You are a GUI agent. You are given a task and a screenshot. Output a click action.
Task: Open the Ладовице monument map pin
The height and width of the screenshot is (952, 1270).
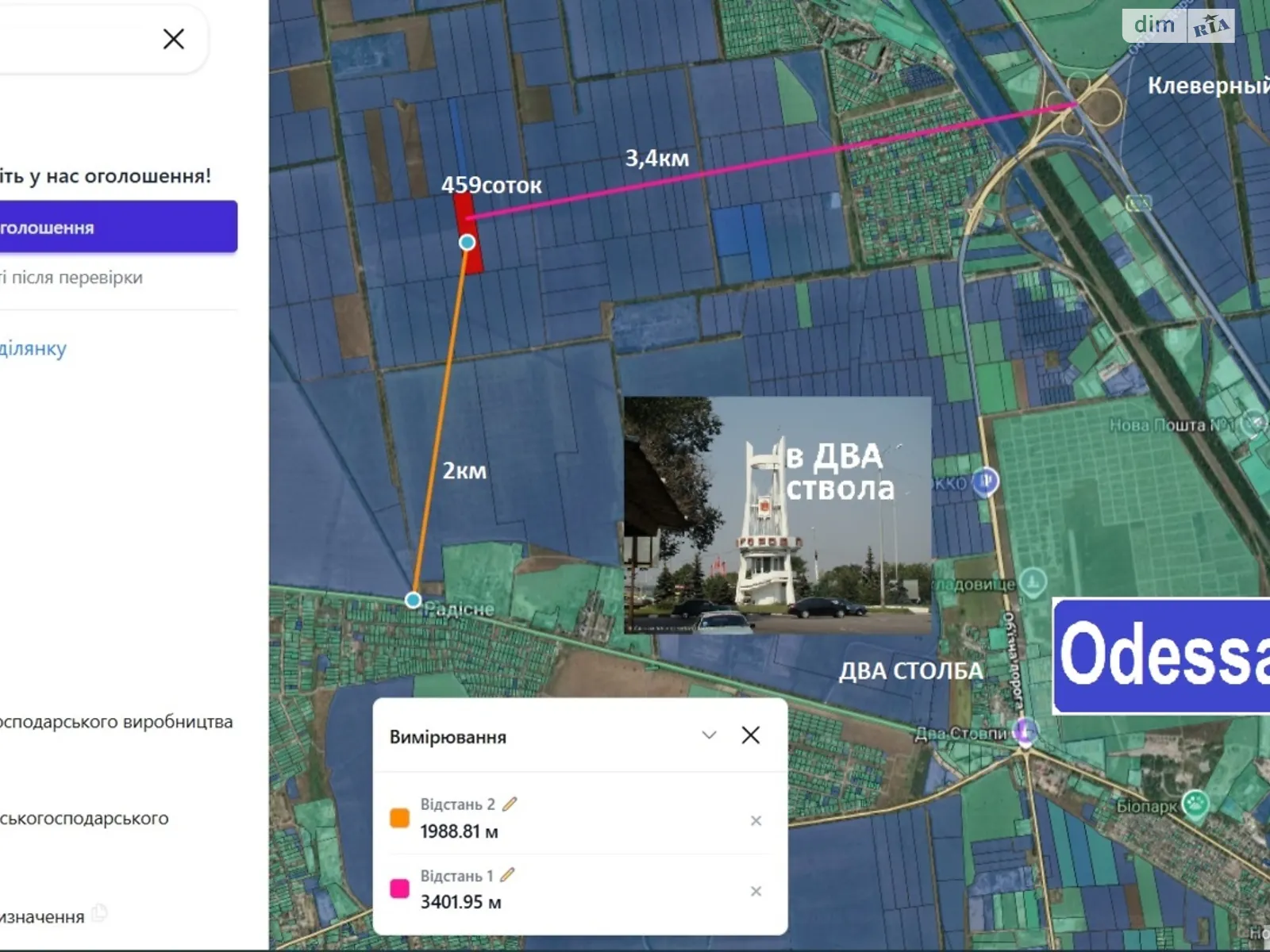click(x=1032, y=583)
